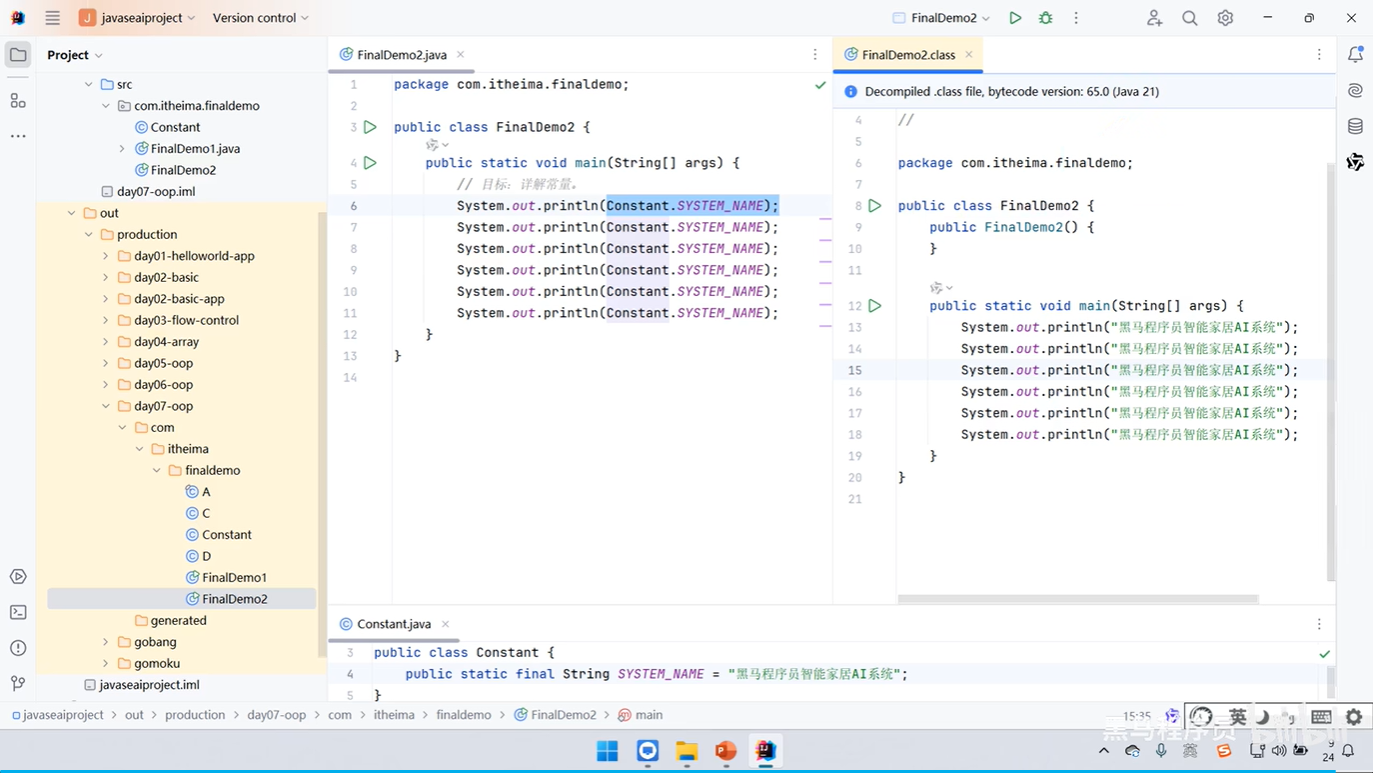1373x773 pixels.
Task: Open the AI Assistant panel
Action: [1355, 90]
